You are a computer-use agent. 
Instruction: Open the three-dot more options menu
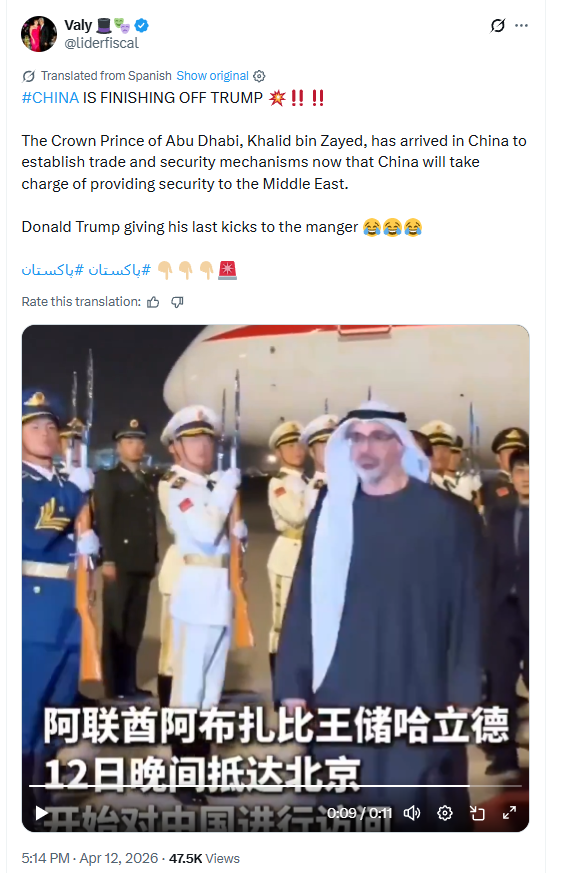[521, 26]
